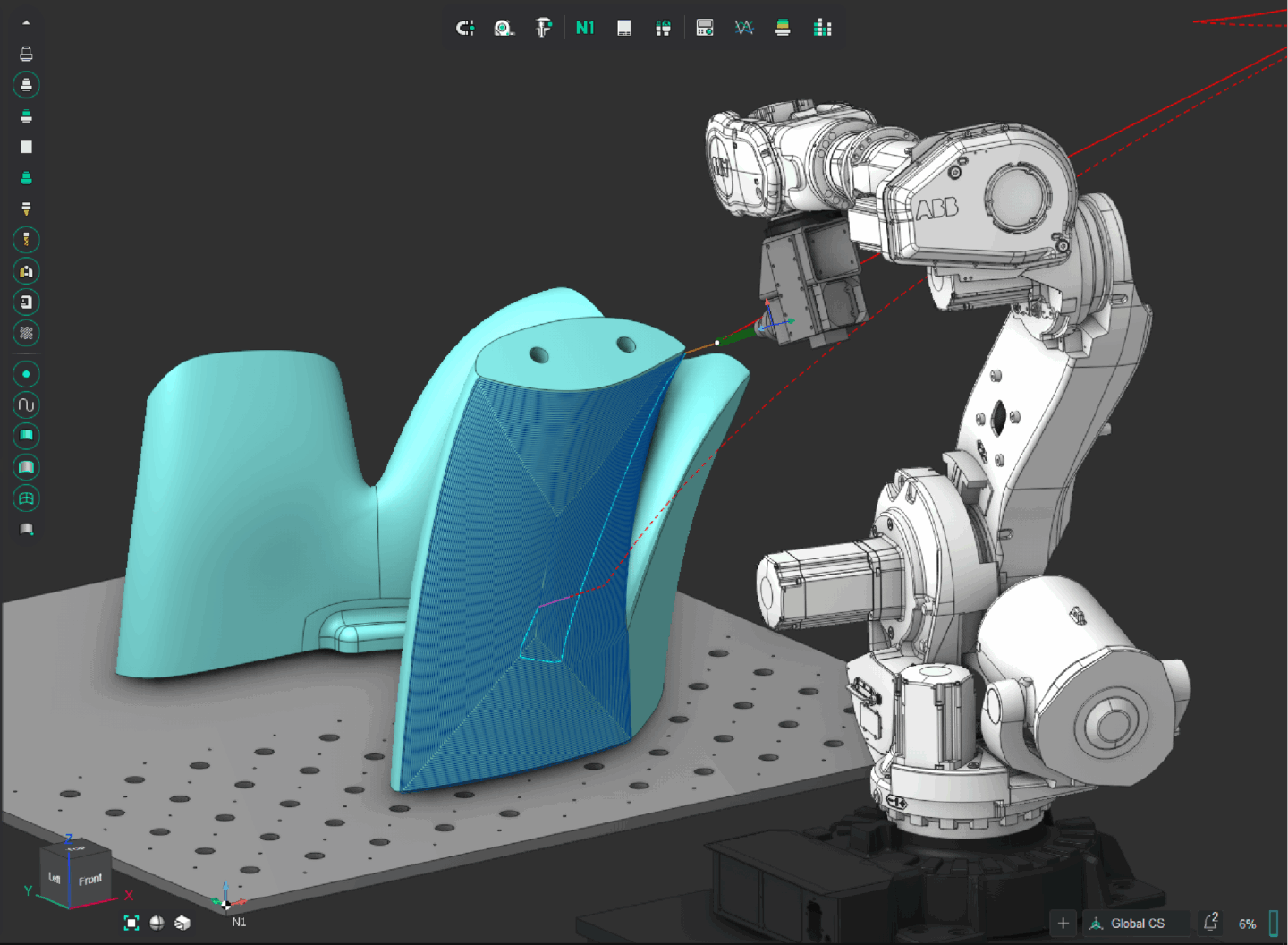Select the N1 label below the viewport
This screenshot has width=1288, height=945.
[238, 921]
